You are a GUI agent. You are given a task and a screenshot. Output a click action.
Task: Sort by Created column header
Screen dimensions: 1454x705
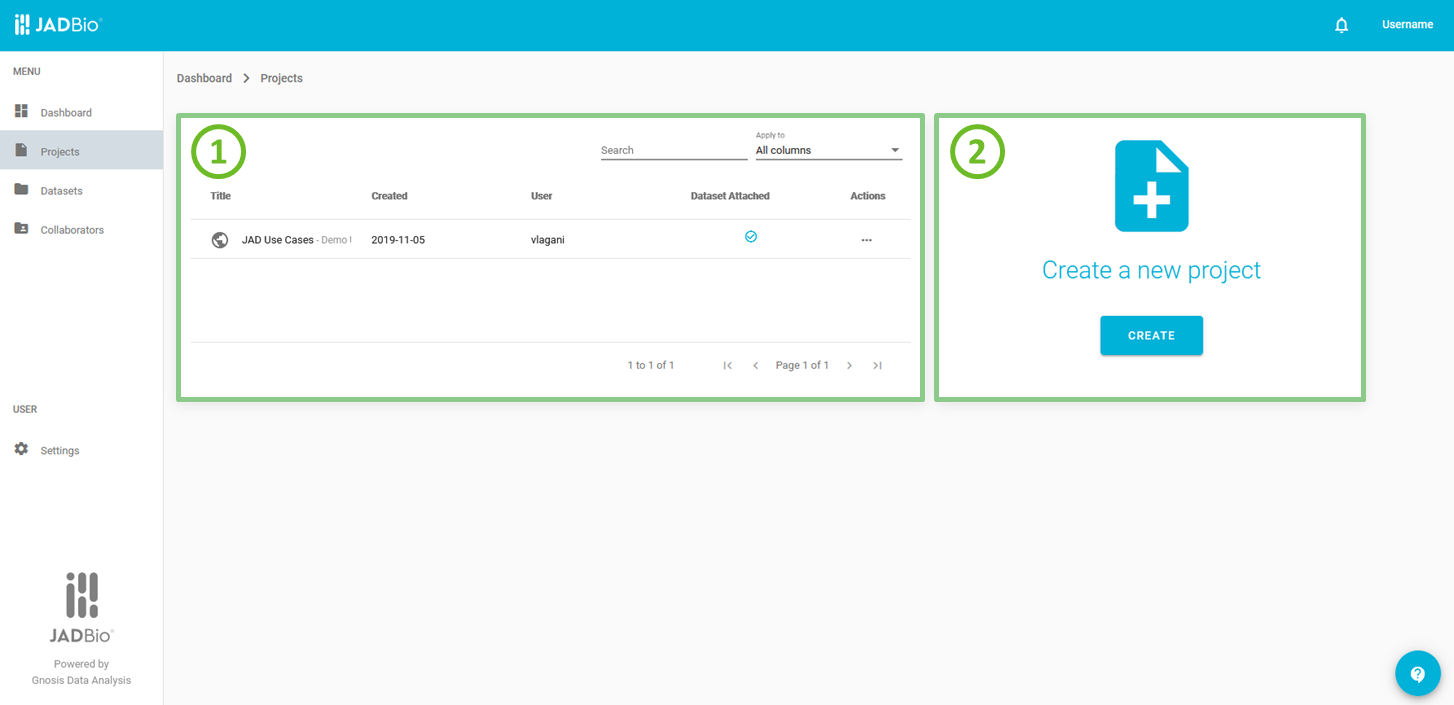(389, 196)
